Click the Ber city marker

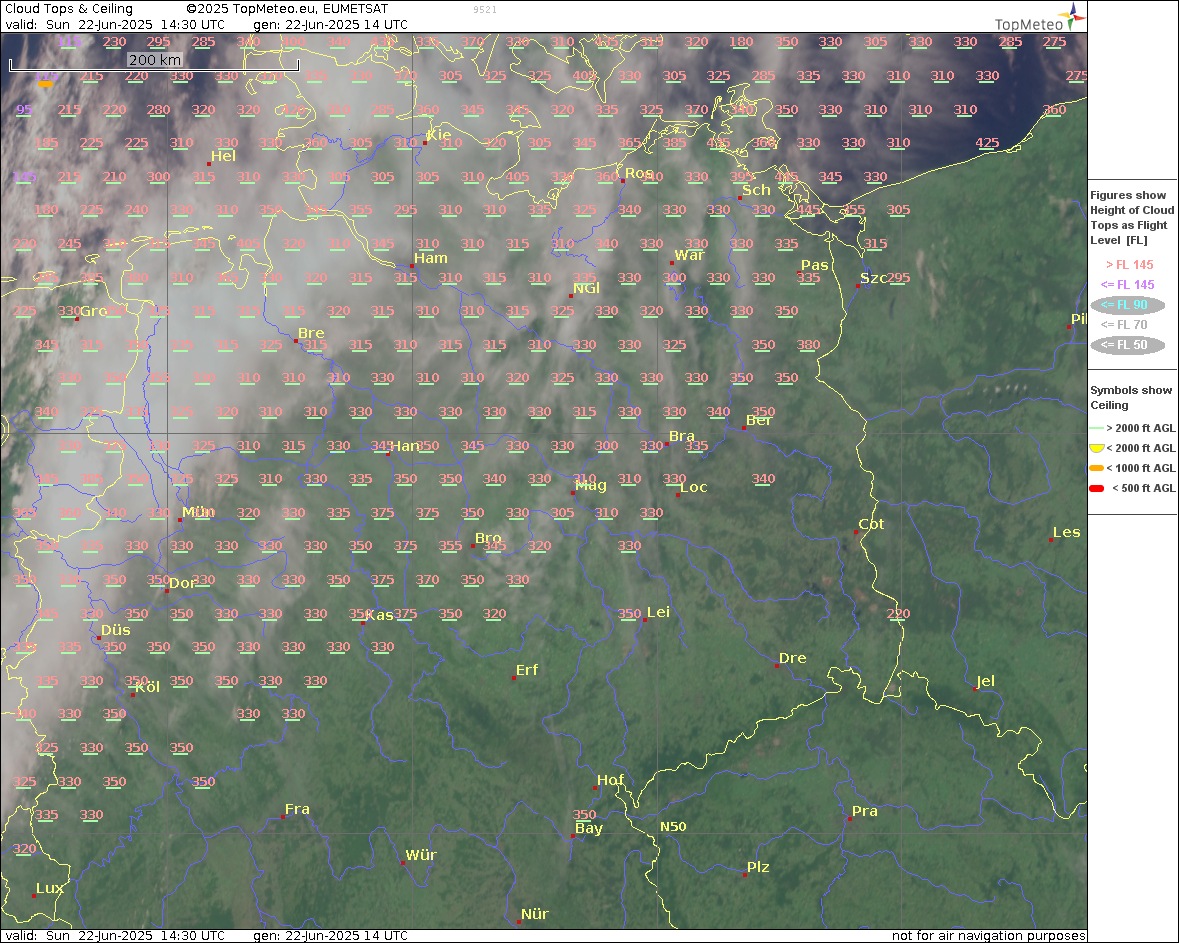tap(744, 428)
